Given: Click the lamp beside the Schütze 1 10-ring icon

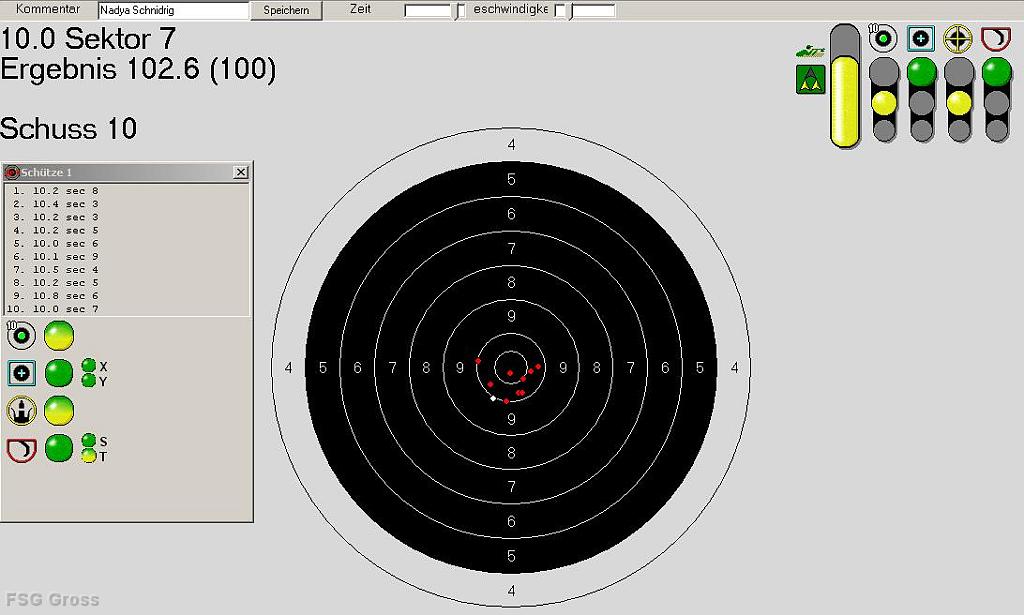Looking at the screenshot, I should coord(59,336).
